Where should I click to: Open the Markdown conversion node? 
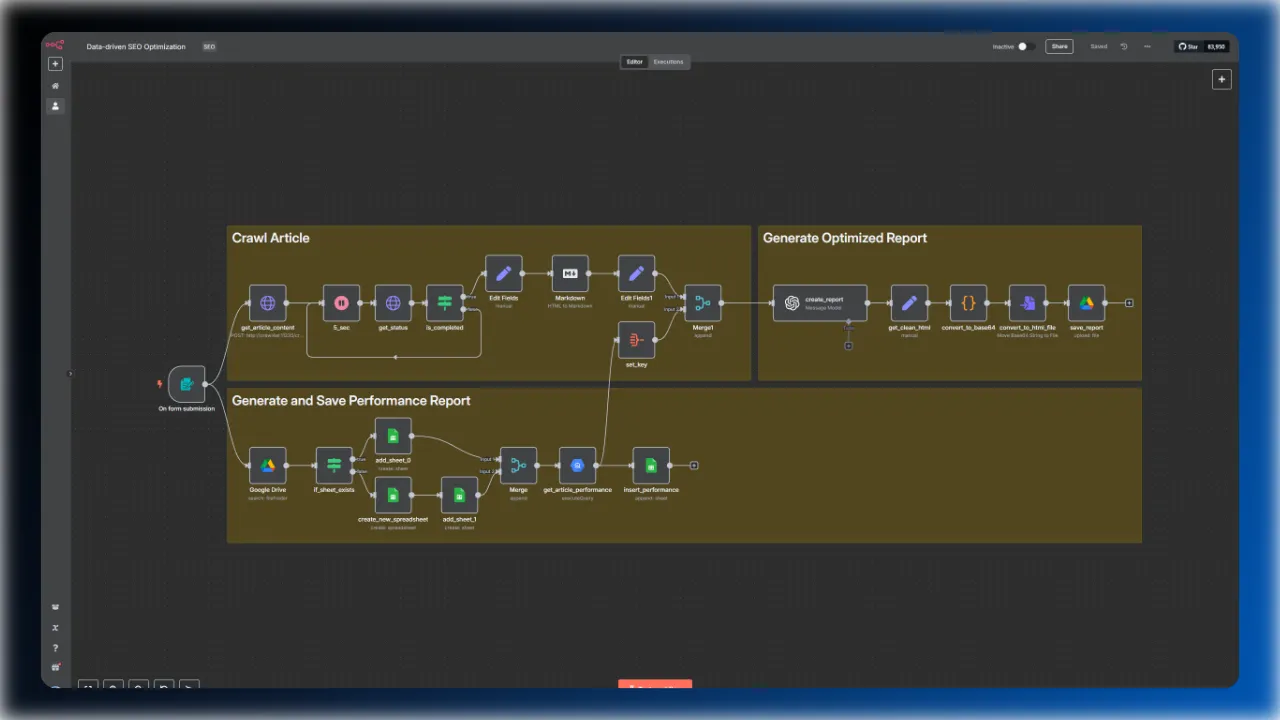point(570,273)
